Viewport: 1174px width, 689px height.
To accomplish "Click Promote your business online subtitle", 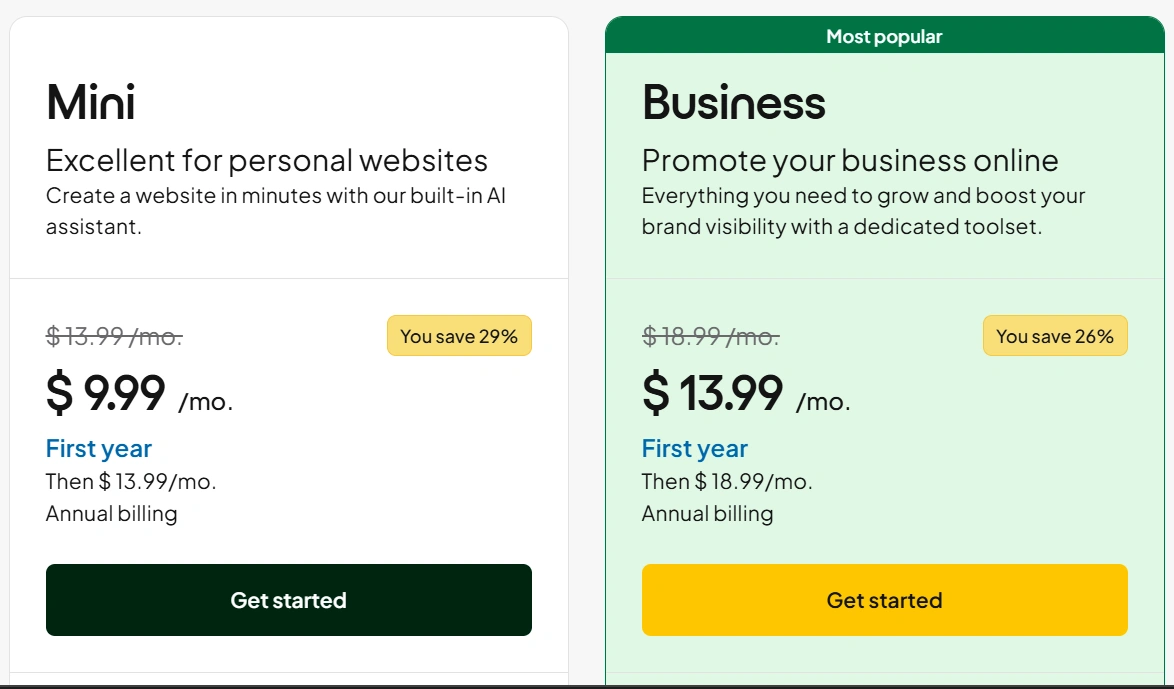I will click(x=850, y=160).
